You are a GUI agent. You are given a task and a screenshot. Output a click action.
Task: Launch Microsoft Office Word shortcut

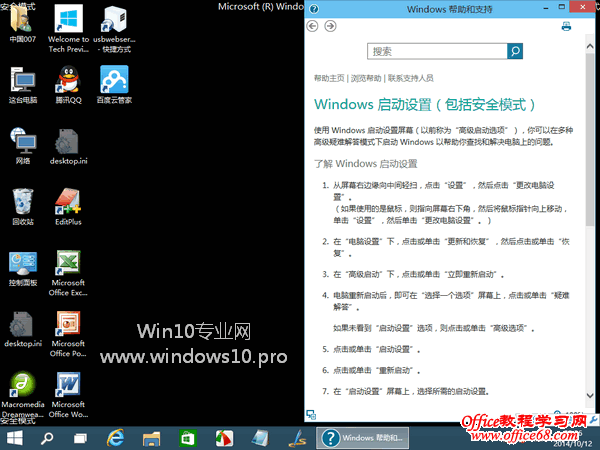[x=68, y=395]
